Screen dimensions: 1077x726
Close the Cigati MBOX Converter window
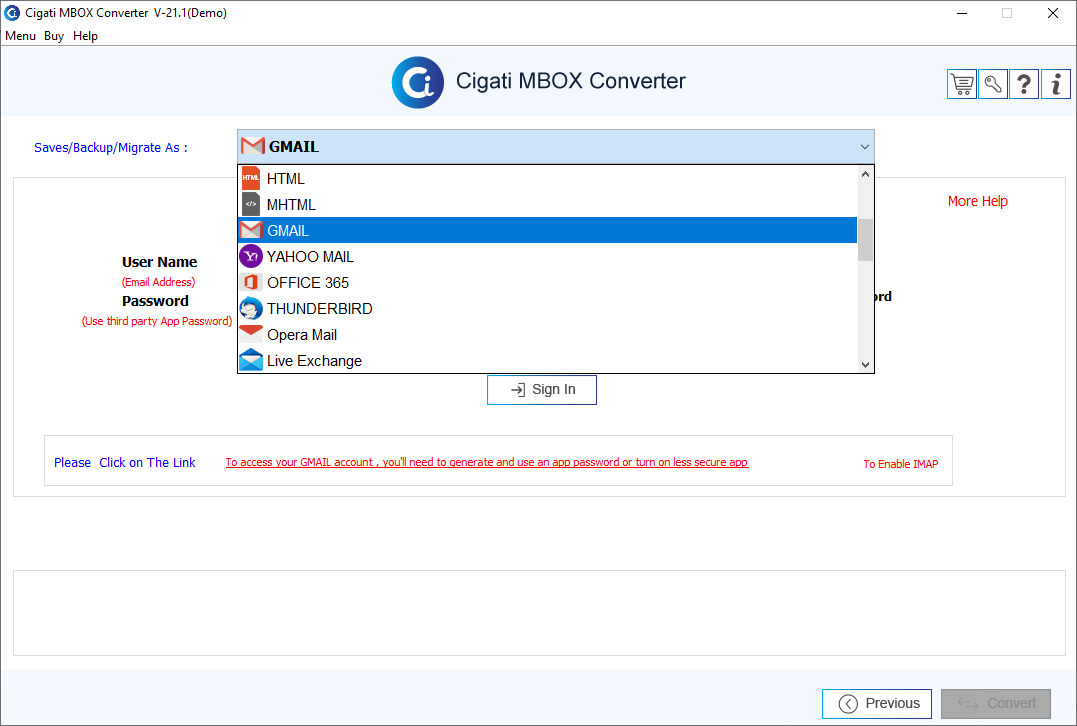point(1053,13)
